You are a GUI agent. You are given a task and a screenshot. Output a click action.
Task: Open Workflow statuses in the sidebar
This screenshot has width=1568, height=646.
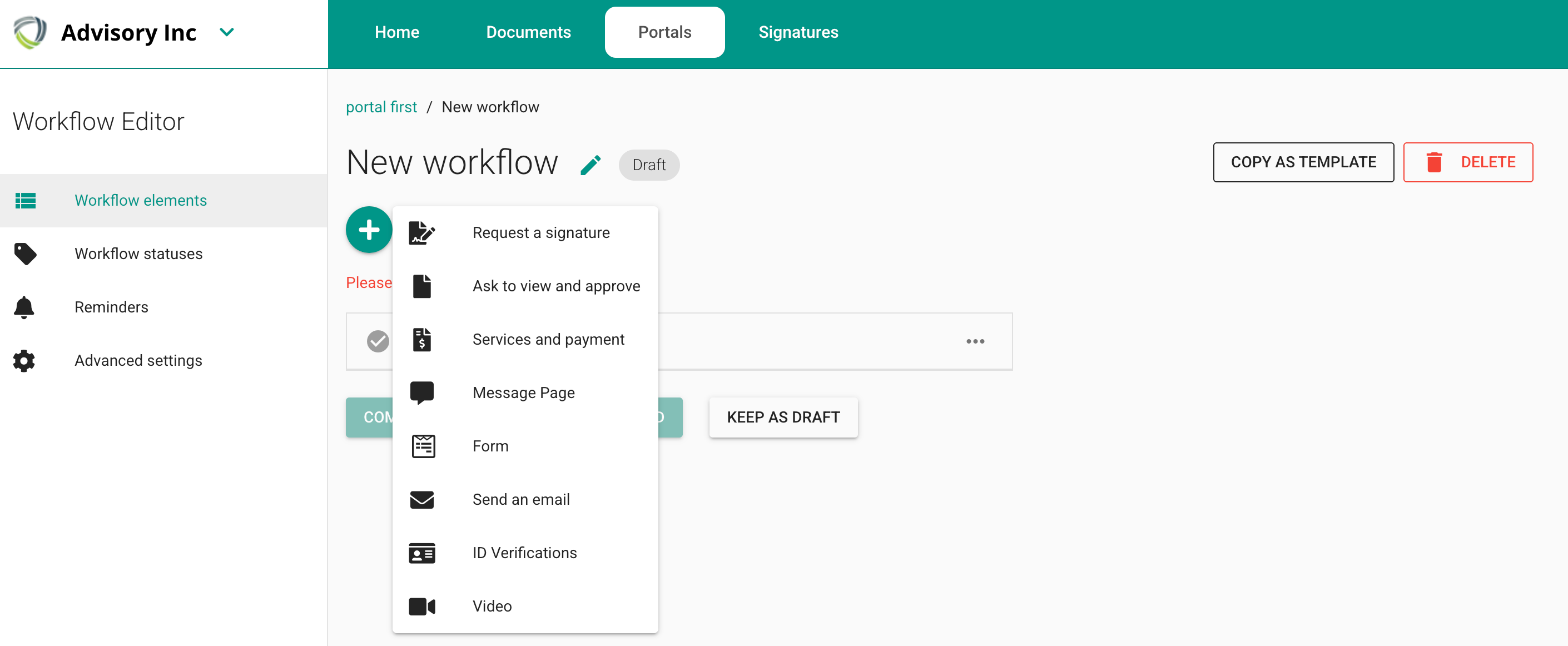pyautogui.click(x=138, y=254)
